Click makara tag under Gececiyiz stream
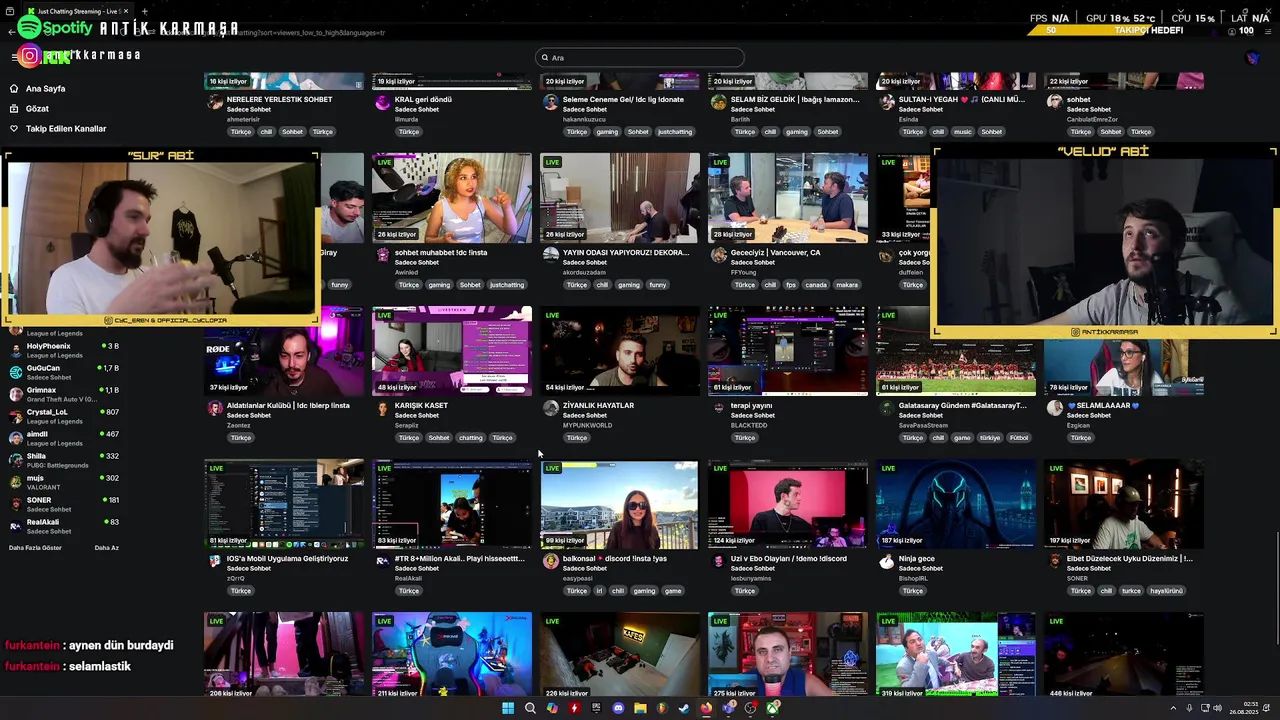Image resolution: width=1280 pixels, height=720 pixels. click(847, 284)
